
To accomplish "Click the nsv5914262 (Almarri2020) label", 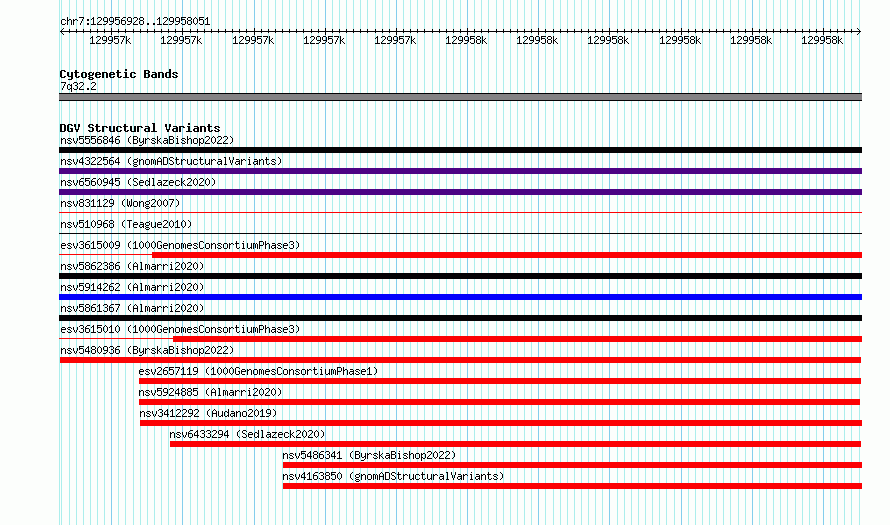I will [x=132, y=287].
